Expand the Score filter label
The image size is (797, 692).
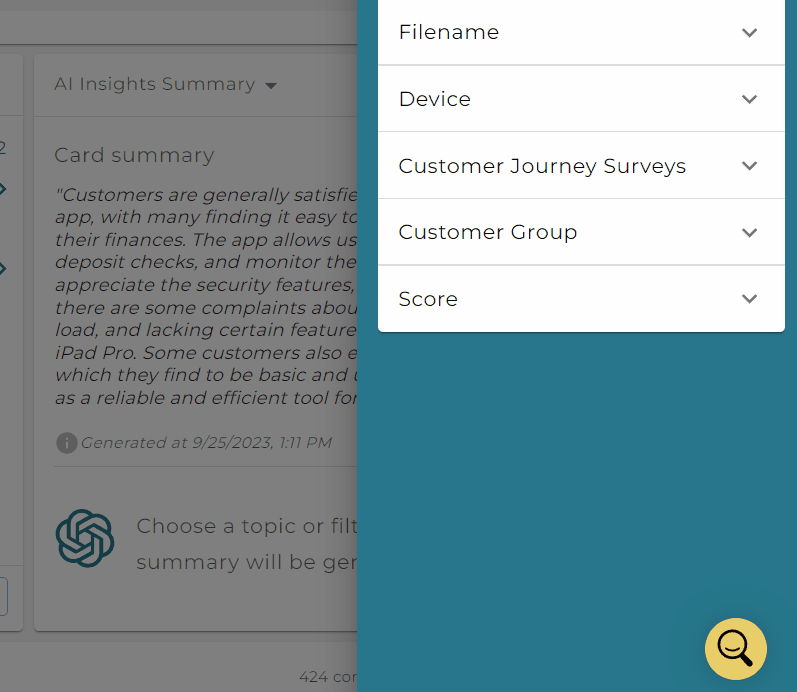tap(428, 299)
